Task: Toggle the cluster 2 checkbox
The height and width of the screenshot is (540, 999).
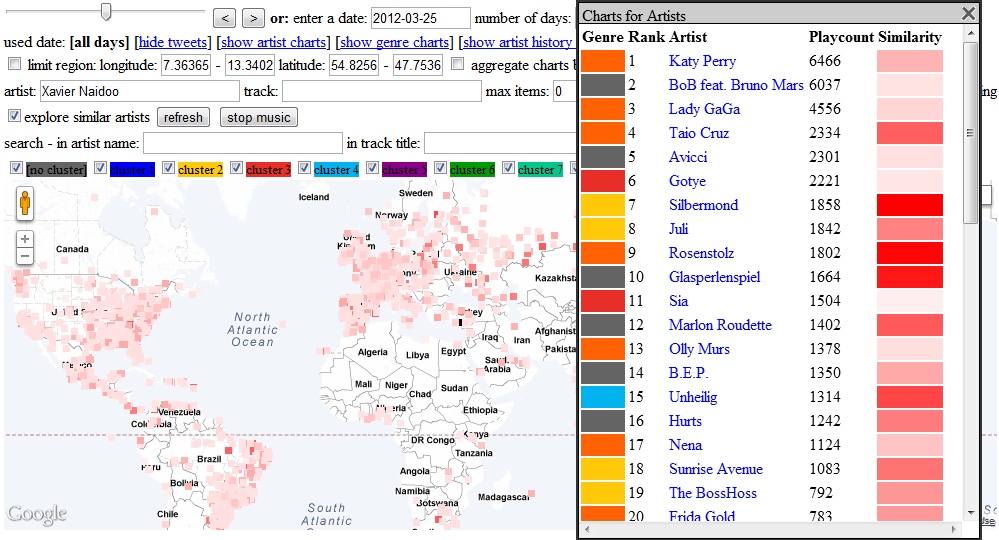Action: click(x=168, y=168)
